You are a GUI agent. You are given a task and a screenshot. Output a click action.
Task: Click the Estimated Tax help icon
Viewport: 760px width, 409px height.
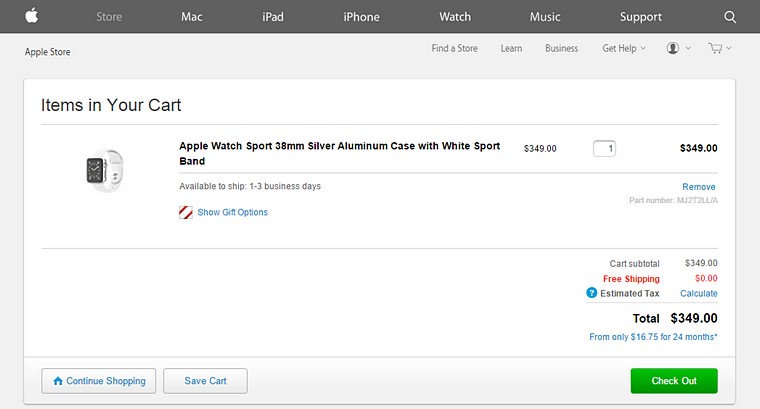(x=592, y=293)
